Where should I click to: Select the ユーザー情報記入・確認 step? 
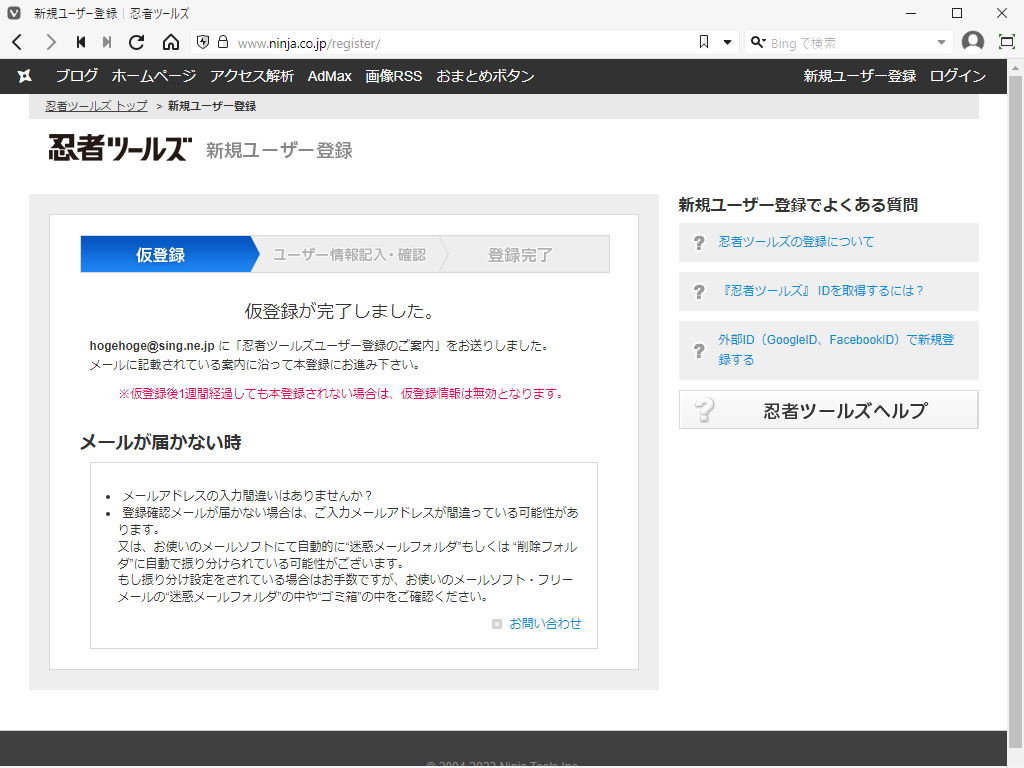(349, 255)
